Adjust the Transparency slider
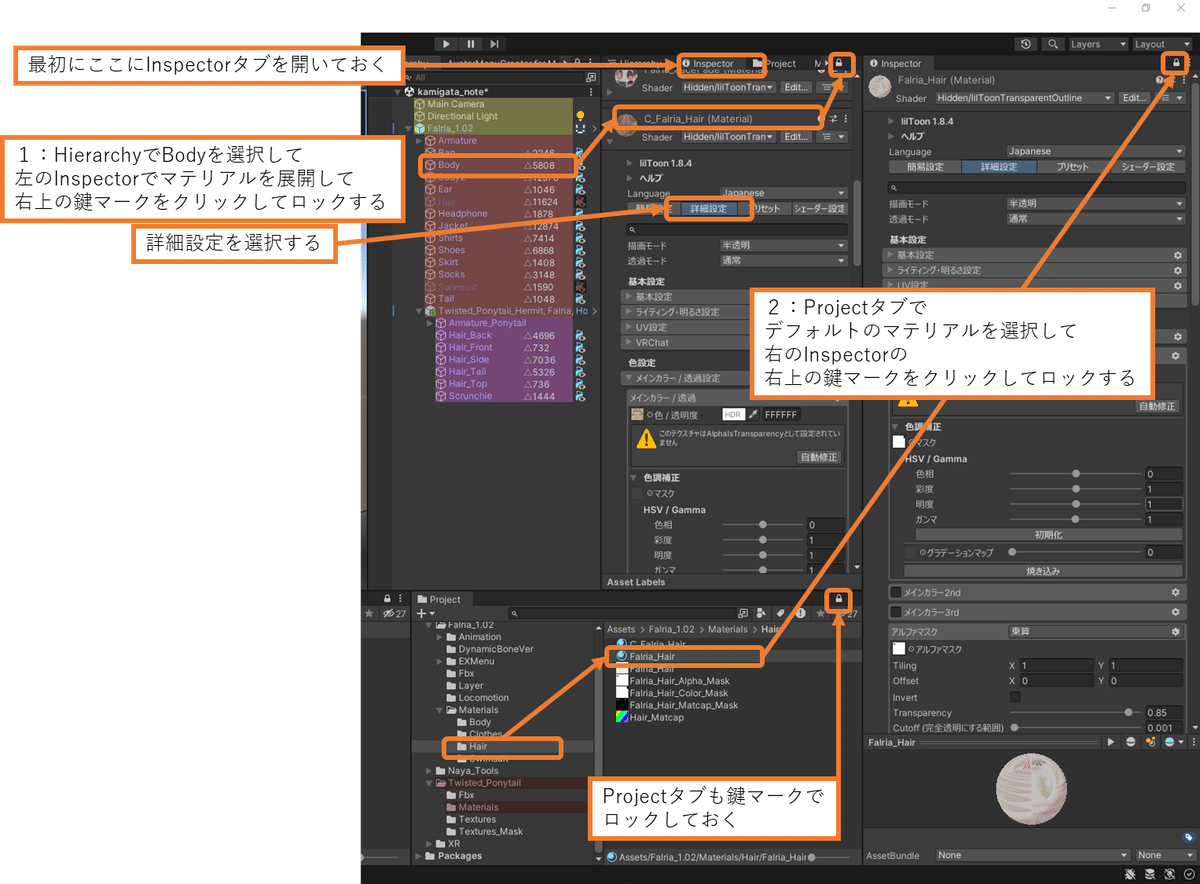 pos(1075,713)
